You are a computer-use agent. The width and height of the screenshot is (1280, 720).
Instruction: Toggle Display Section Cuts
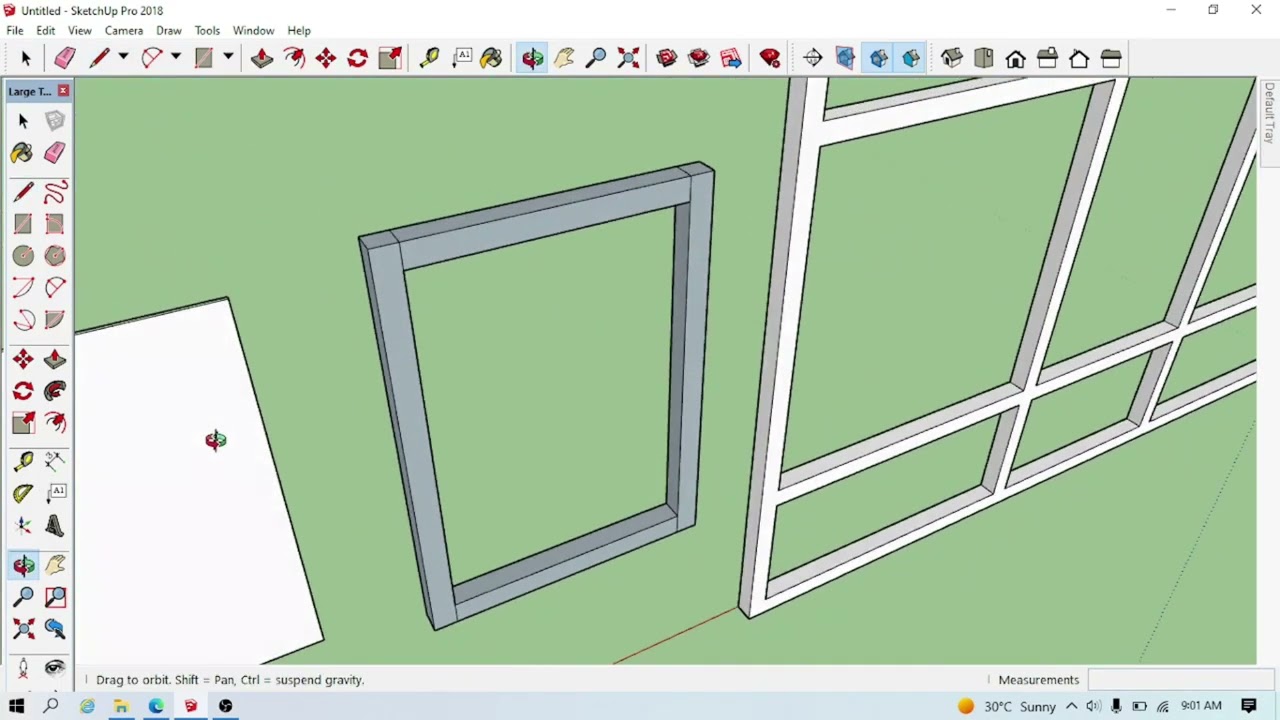point(879,58)
